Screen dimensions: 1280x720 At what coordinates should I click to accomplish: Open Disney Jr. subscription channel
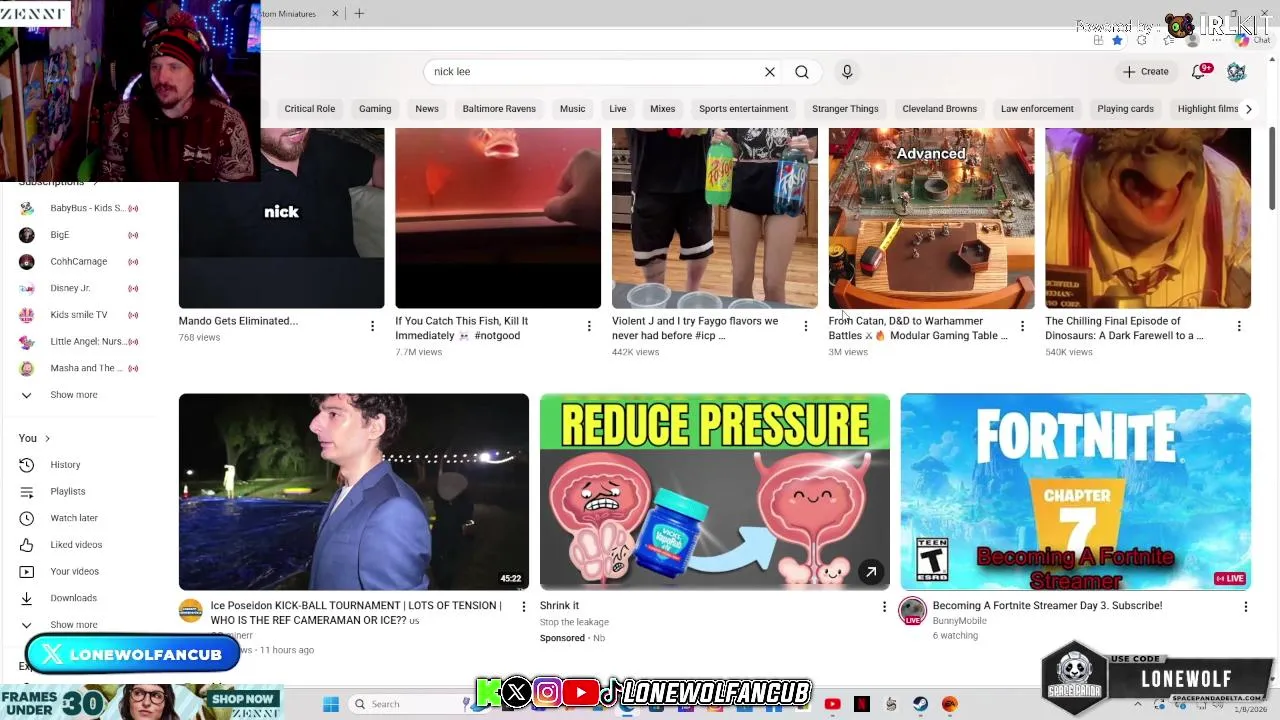(x=80, y=288)
